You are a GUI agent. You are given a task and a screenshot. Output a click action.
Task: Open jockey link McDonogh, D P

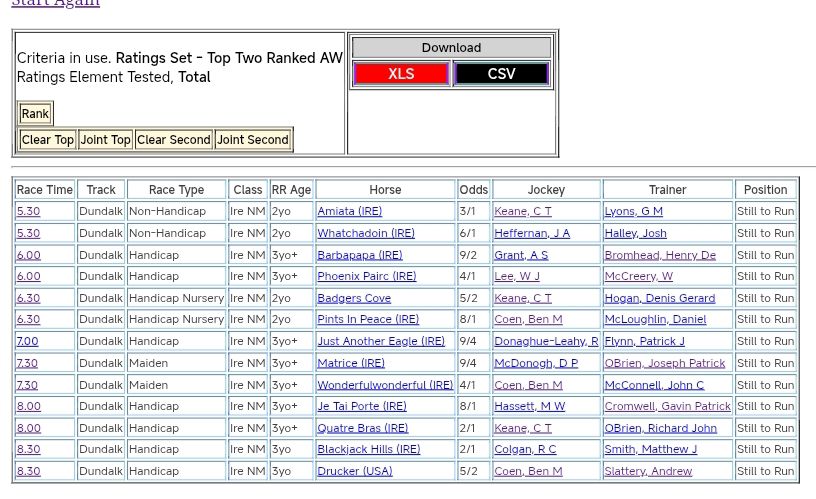pos(536,363)
